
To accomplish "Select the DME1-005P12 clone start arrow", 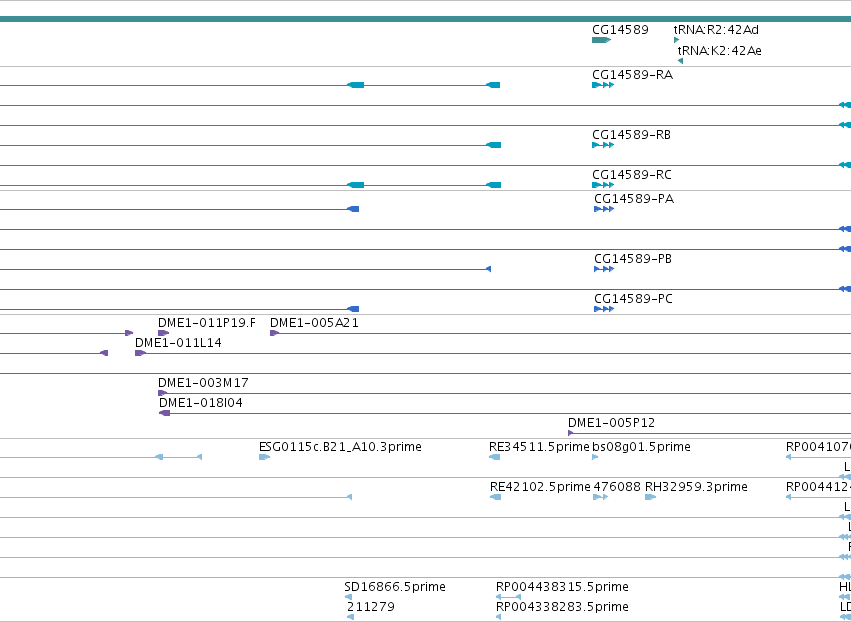I will pyautogui.click(x=570, y=433).
